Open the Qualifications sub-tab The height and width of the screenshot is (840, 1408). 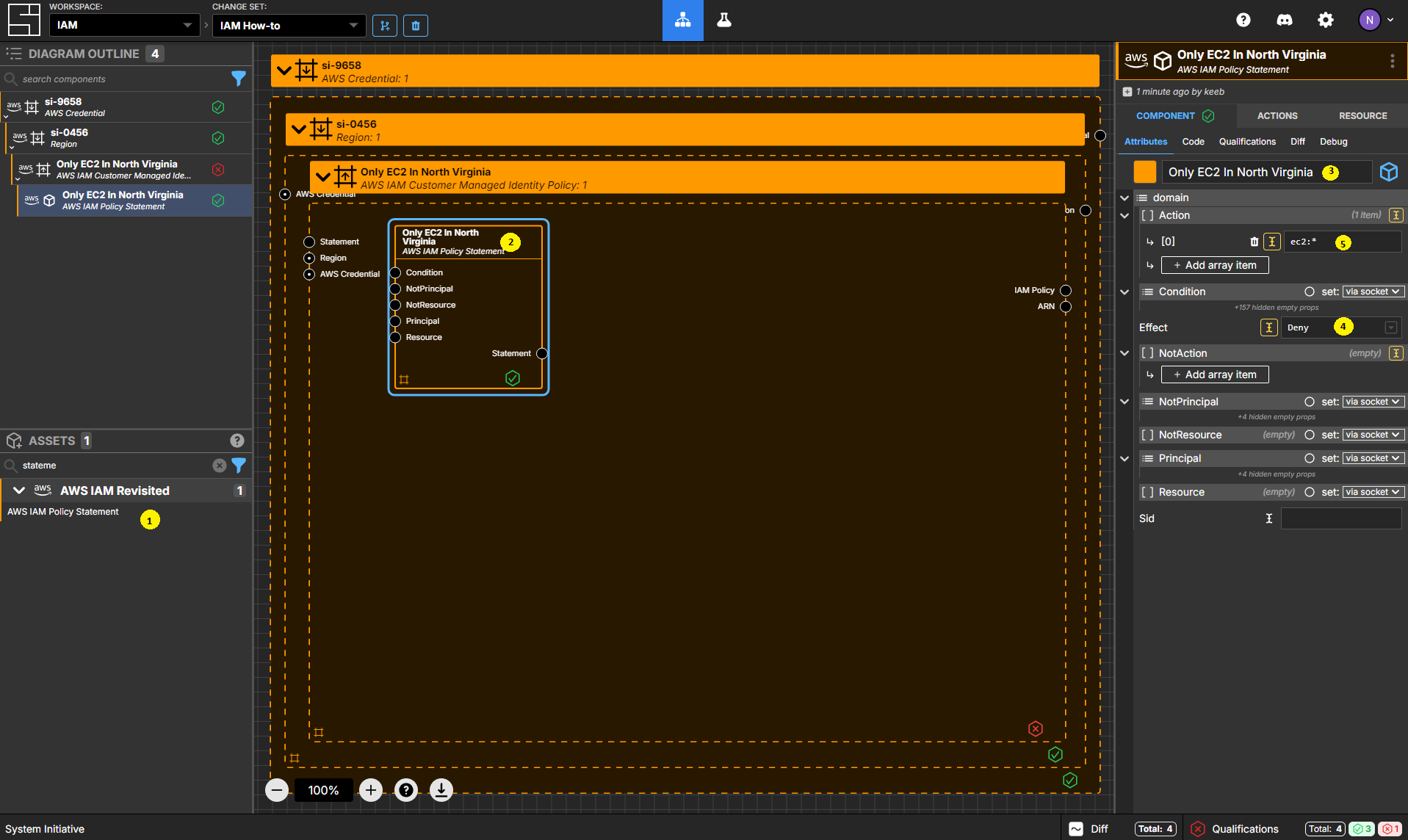click(1247, 142)
